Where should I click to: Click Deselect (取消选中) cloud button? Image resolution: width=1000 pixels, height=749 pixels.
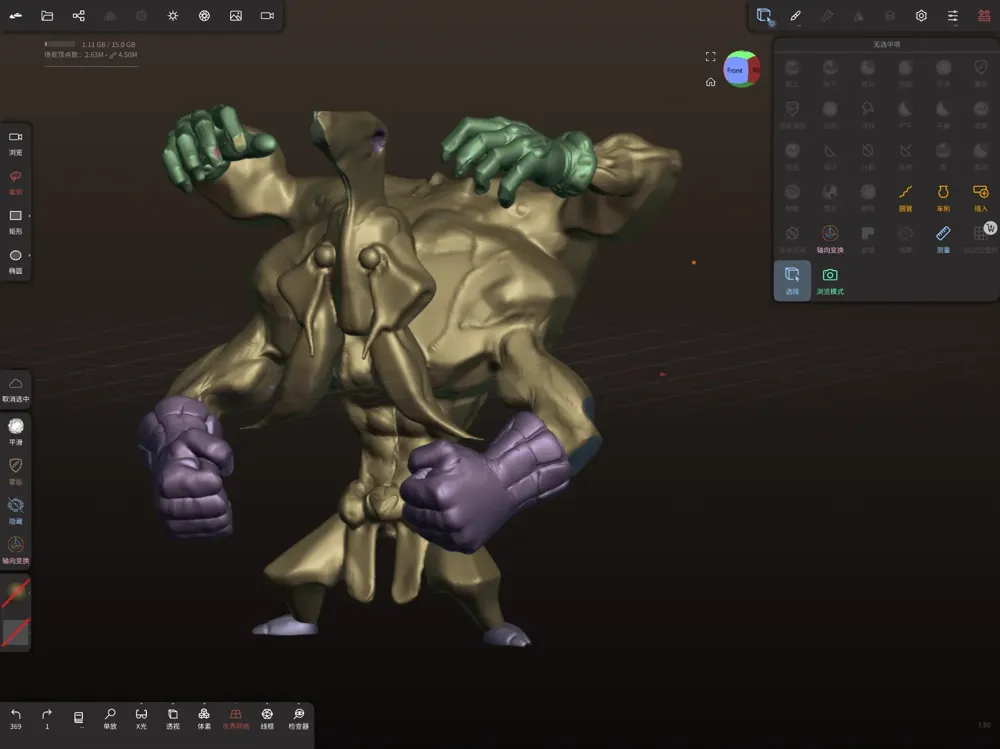pyautogui.click(x=15, y=389)
